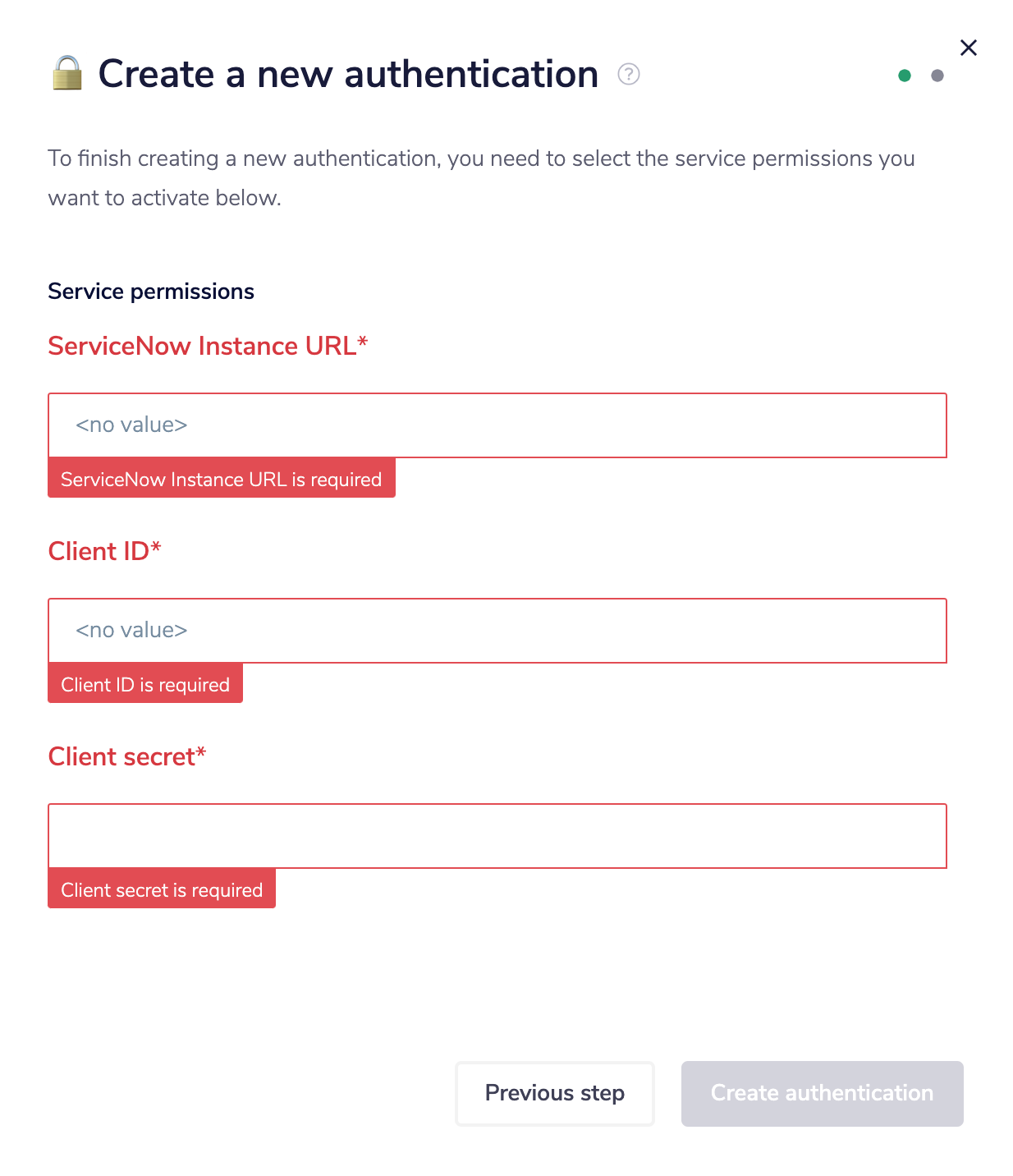Click the Client ID is required error message

point(145,683)
